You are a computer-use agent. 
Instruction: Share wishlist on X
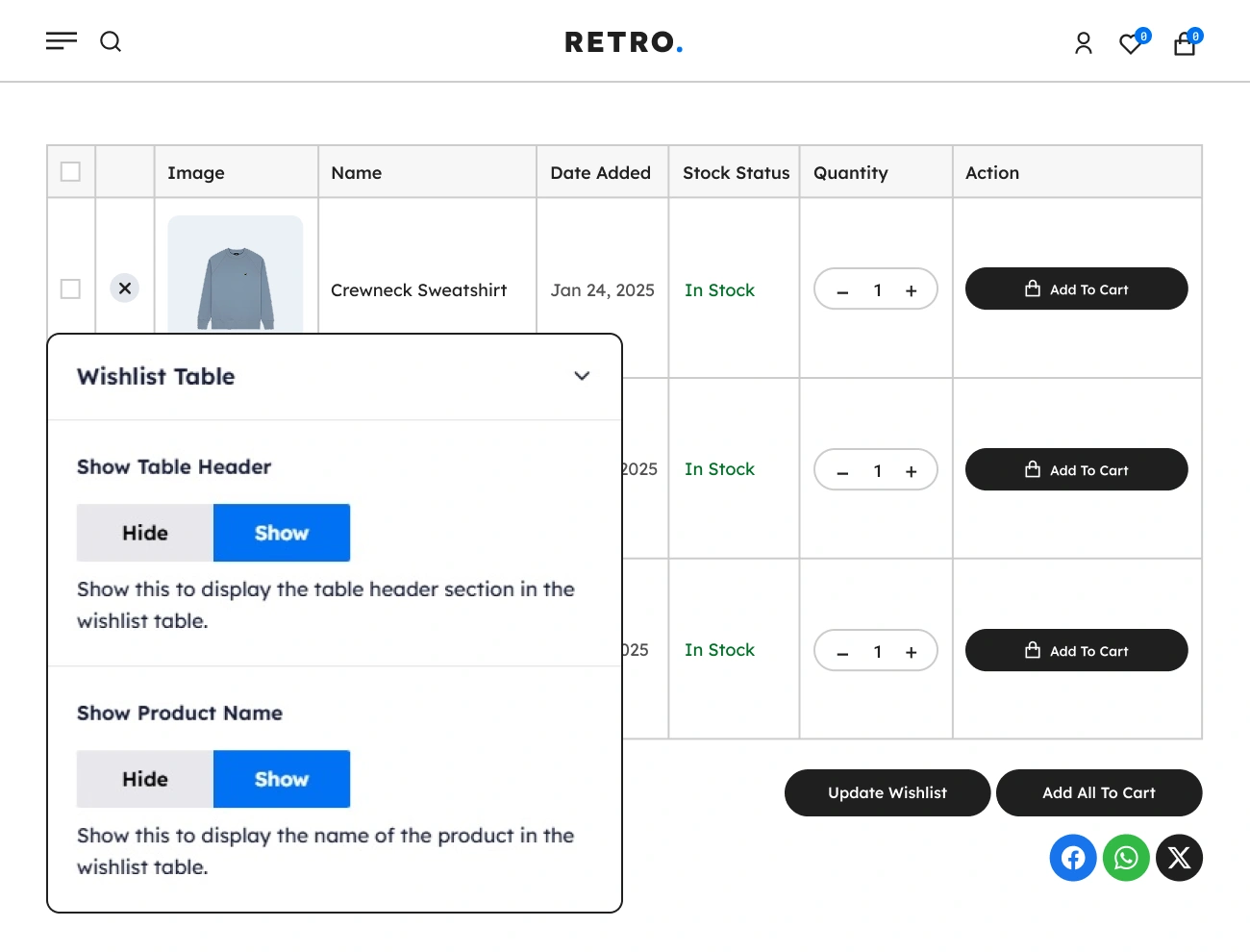tap(1179, 858)
